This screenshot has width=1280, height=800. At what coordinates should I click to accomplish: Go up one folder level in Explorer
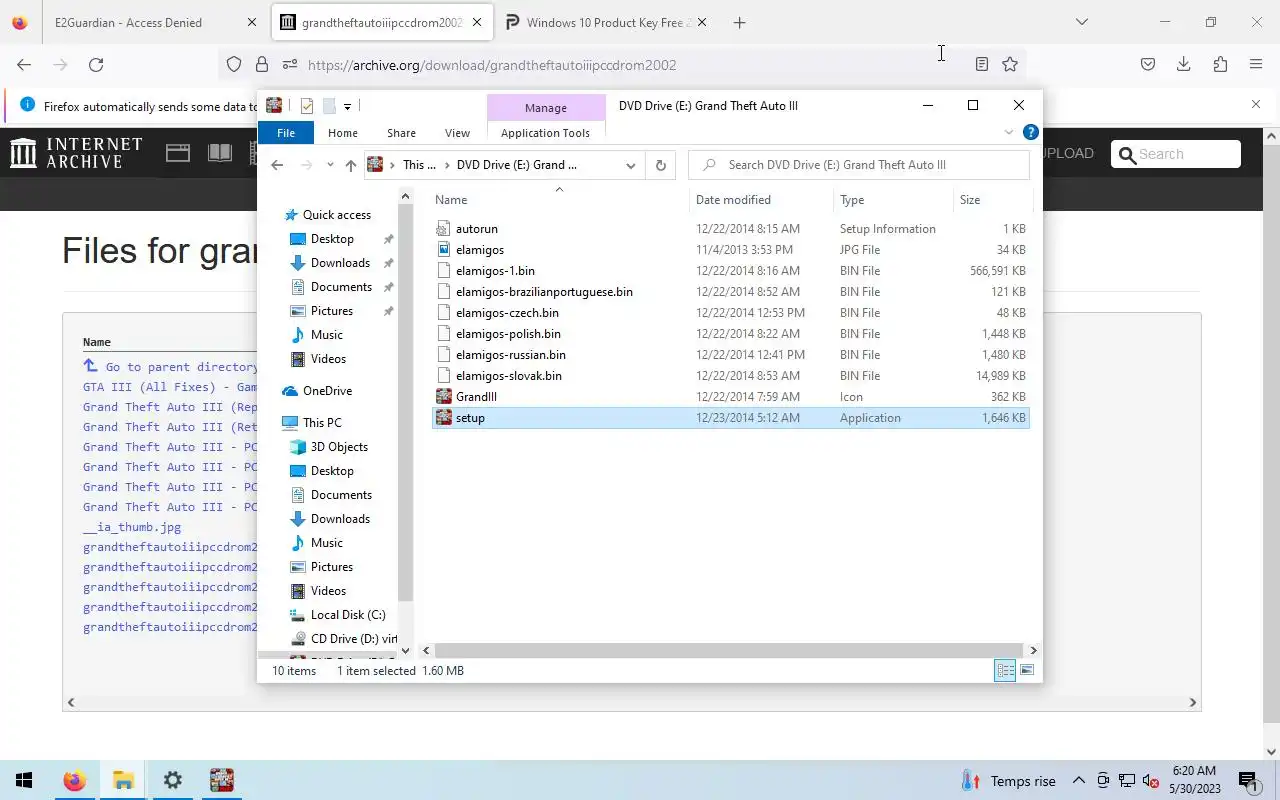(x=350, y=165)
